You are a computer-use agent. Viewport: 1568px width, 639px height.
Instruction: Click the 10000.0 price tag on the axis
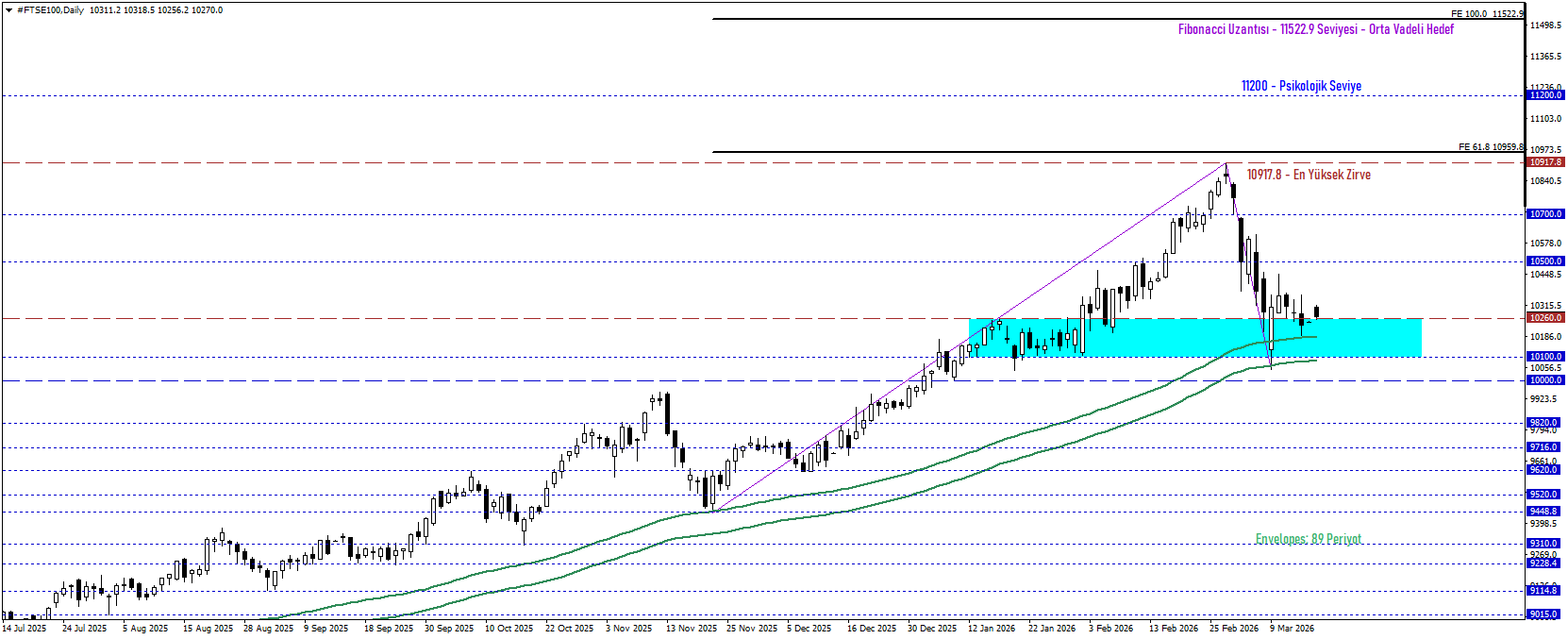[1545, 380]
